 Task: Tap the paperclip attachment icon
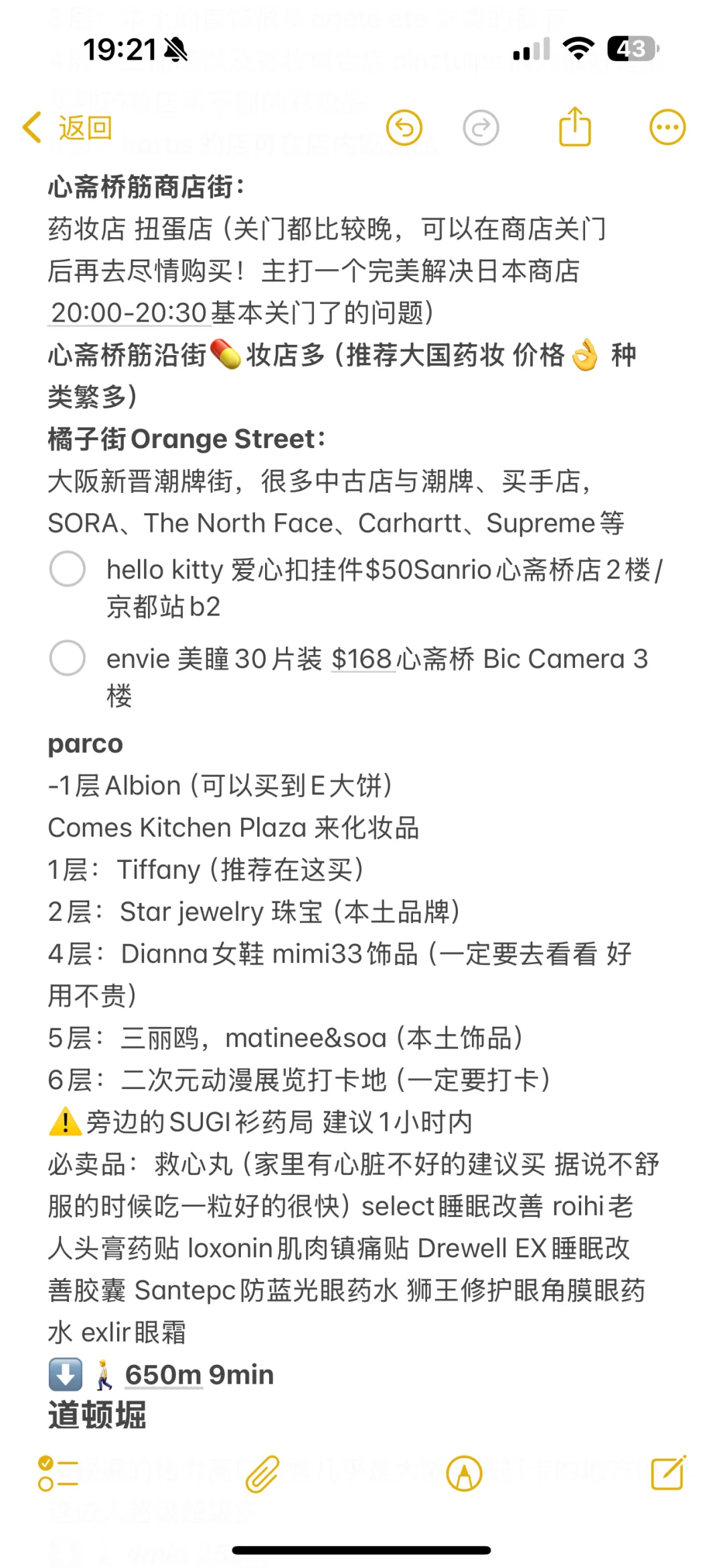[262, 1474]
